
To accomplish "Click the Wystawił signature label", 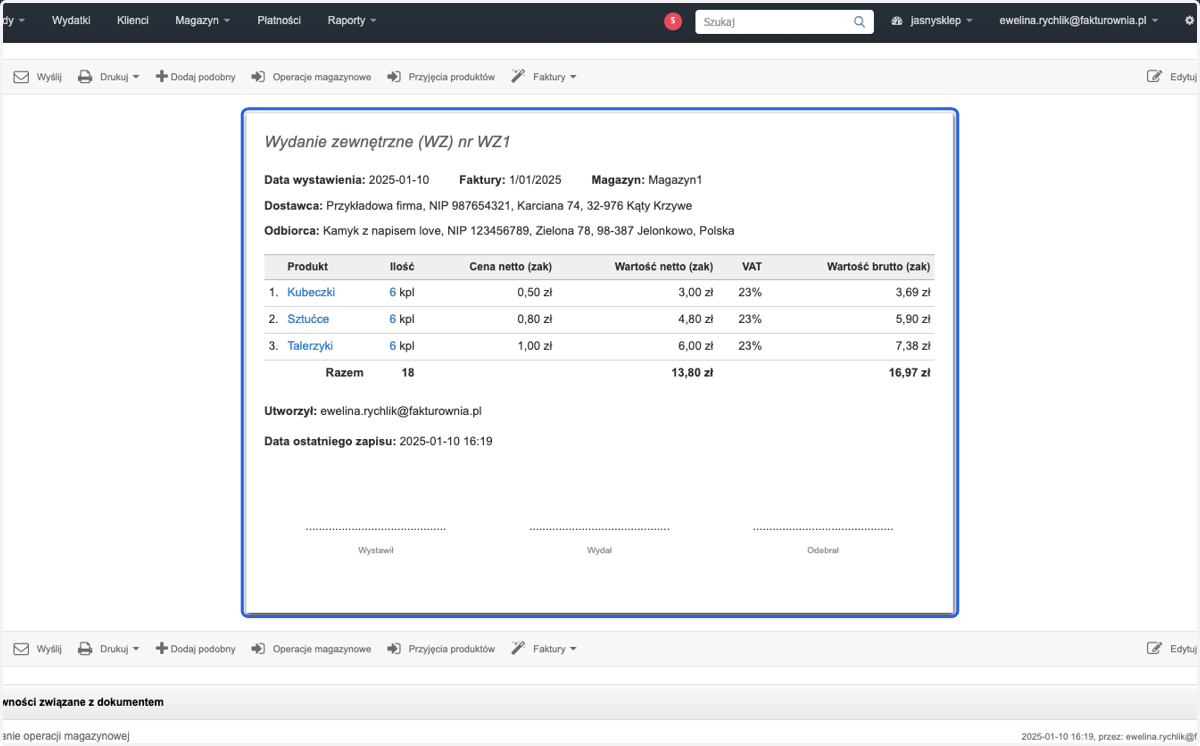I will point(376,550).
